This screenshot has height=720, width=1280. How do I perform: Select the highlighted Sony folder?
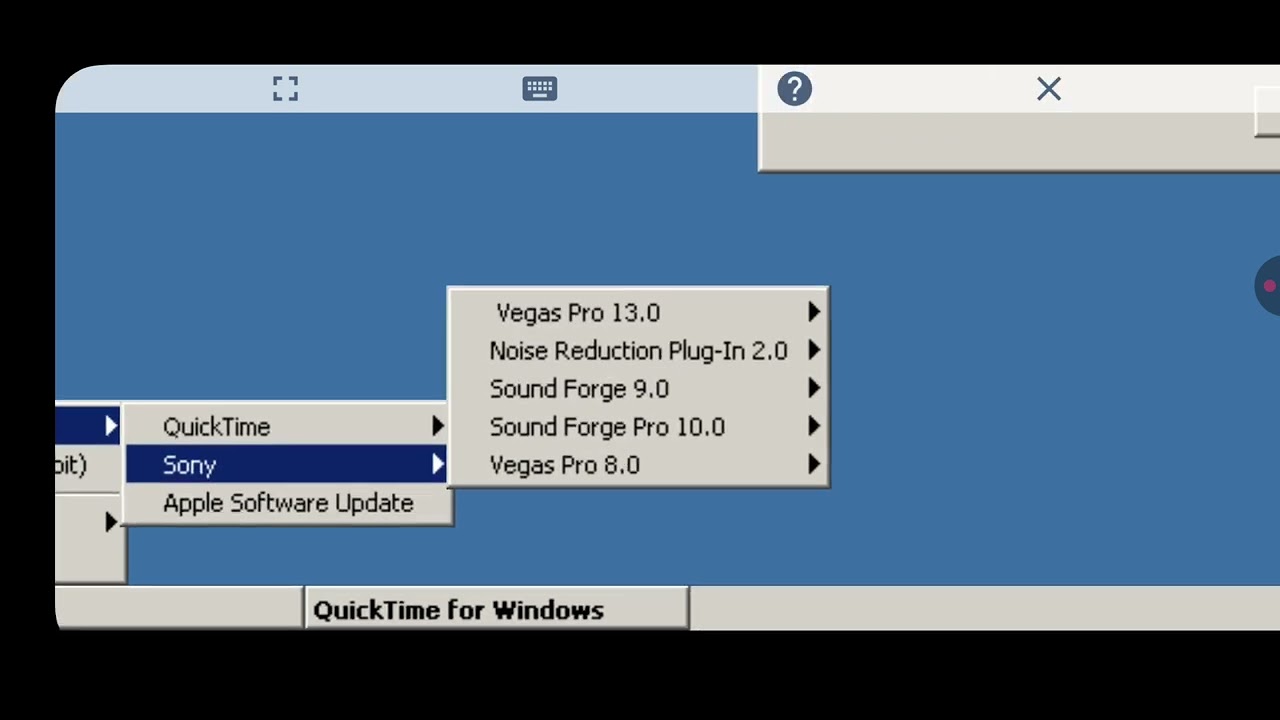pos(288,465)
